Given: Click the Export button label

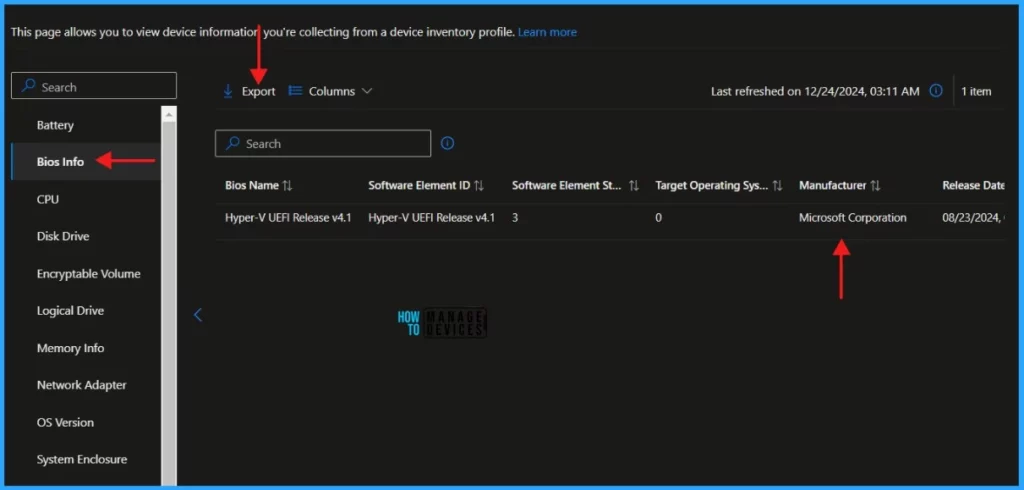Looking at the screenshot, I should tap(259, 91).
